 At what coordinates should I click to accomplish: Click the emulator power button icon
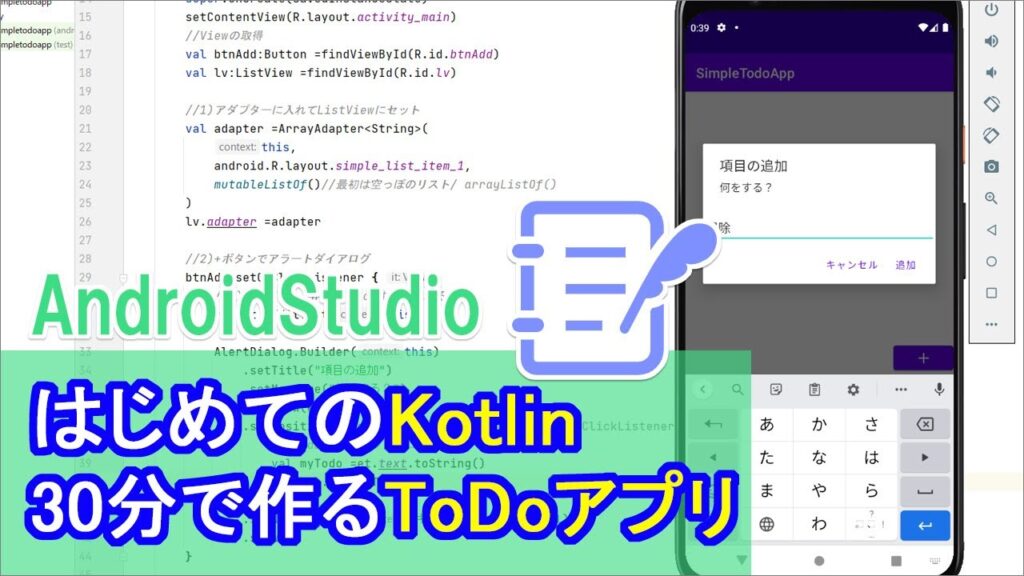(x=991, y=9)
